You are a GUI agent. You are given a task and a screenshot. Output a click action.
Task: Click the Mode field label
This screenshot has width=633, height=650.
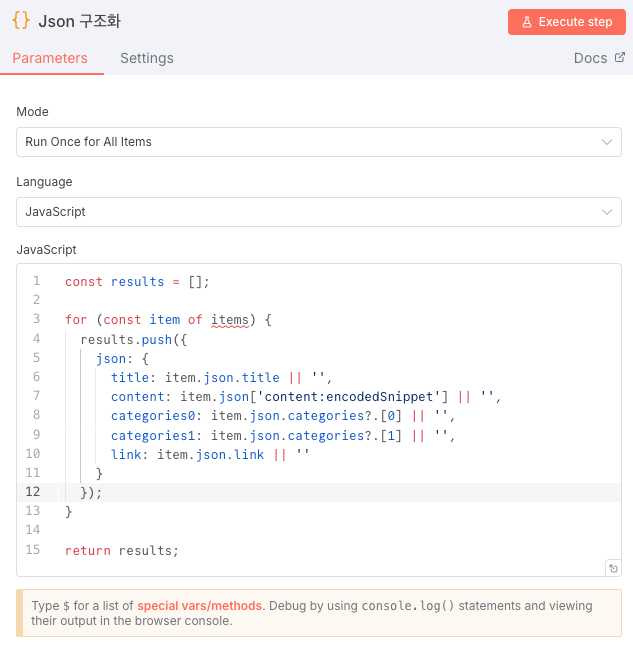pyautogui.click(x=32, y=112)
